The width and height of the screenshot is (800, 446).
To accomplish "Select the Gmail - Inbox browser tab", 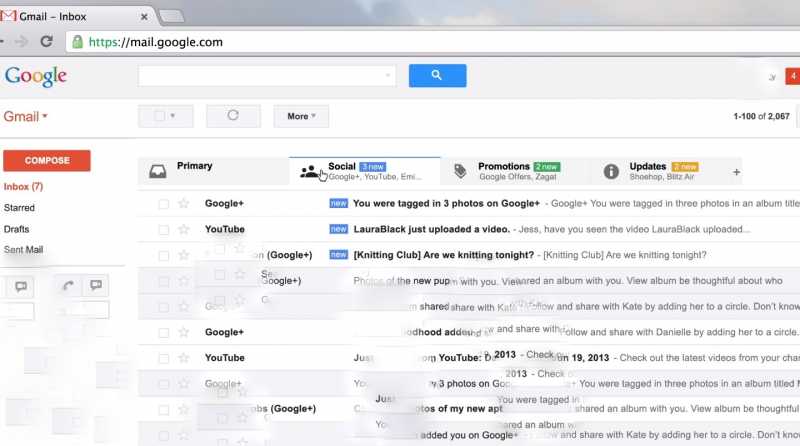I will pyautogui.click(x=77, y=16).
